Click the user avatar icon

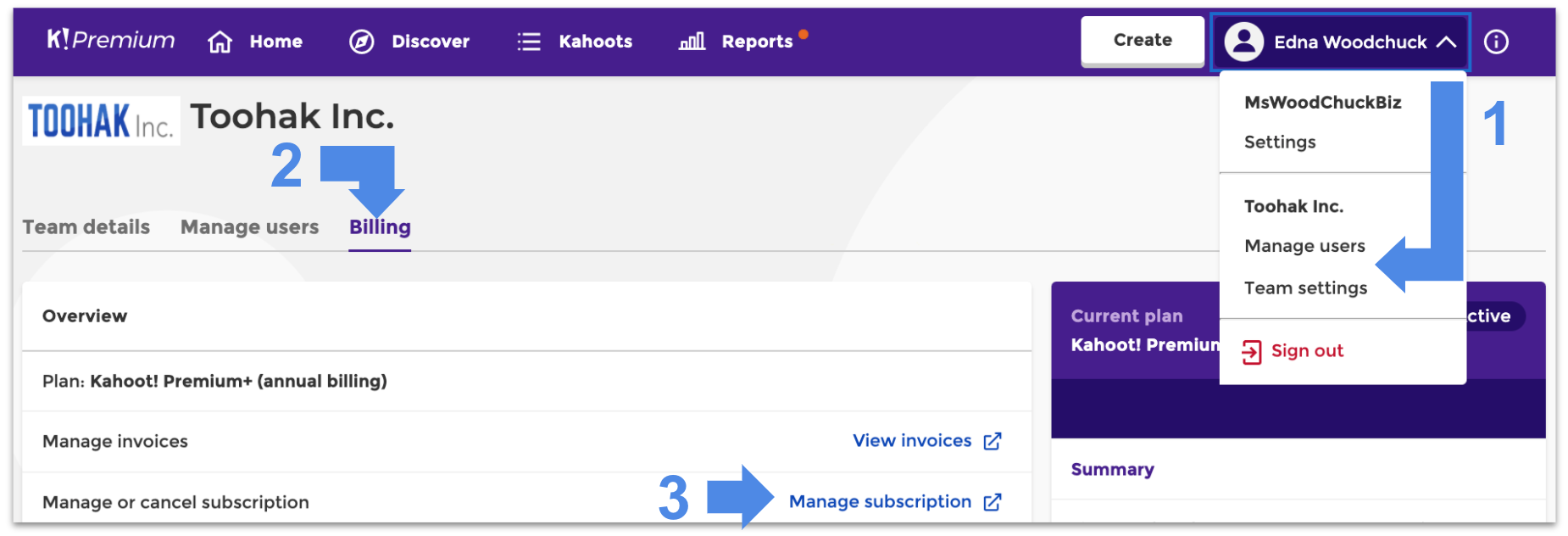coord(1244,42)
